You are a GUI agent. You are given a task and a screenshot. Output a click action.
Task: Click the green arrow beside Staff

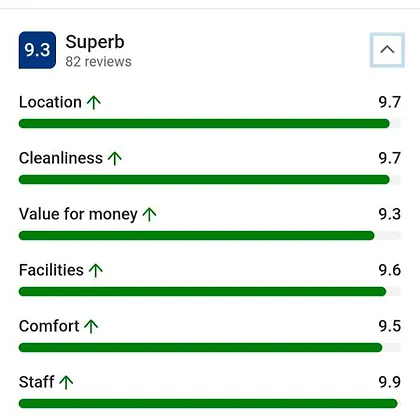(66, 382)
